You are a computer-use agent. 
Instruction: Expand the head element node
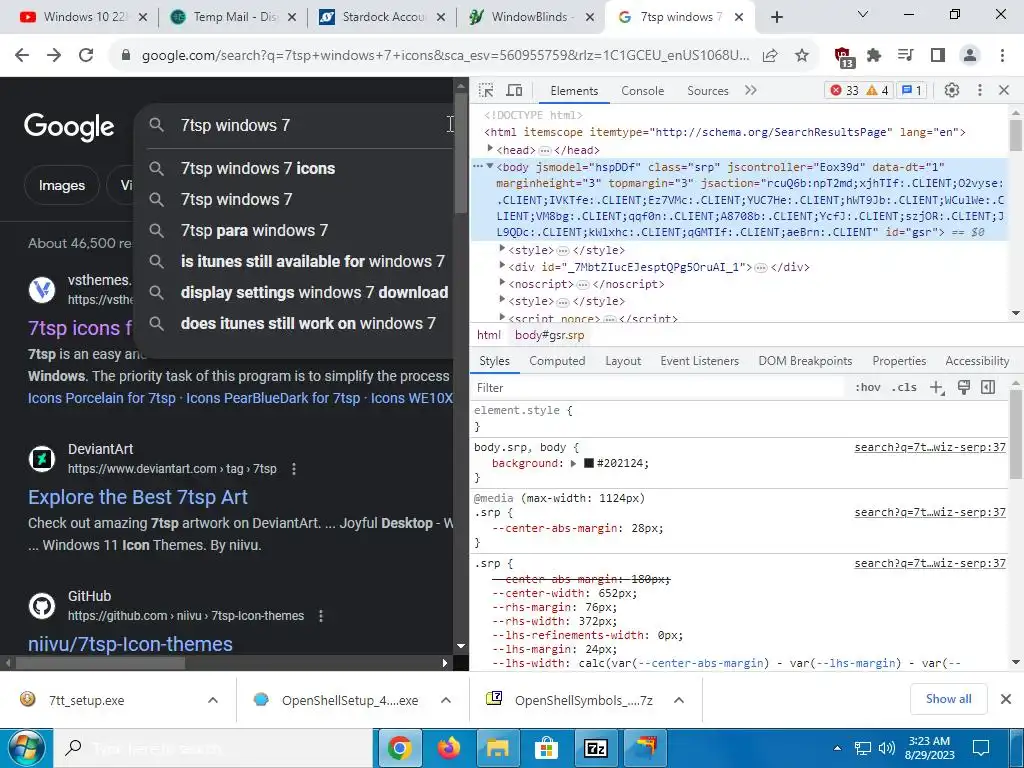(490, 149)
